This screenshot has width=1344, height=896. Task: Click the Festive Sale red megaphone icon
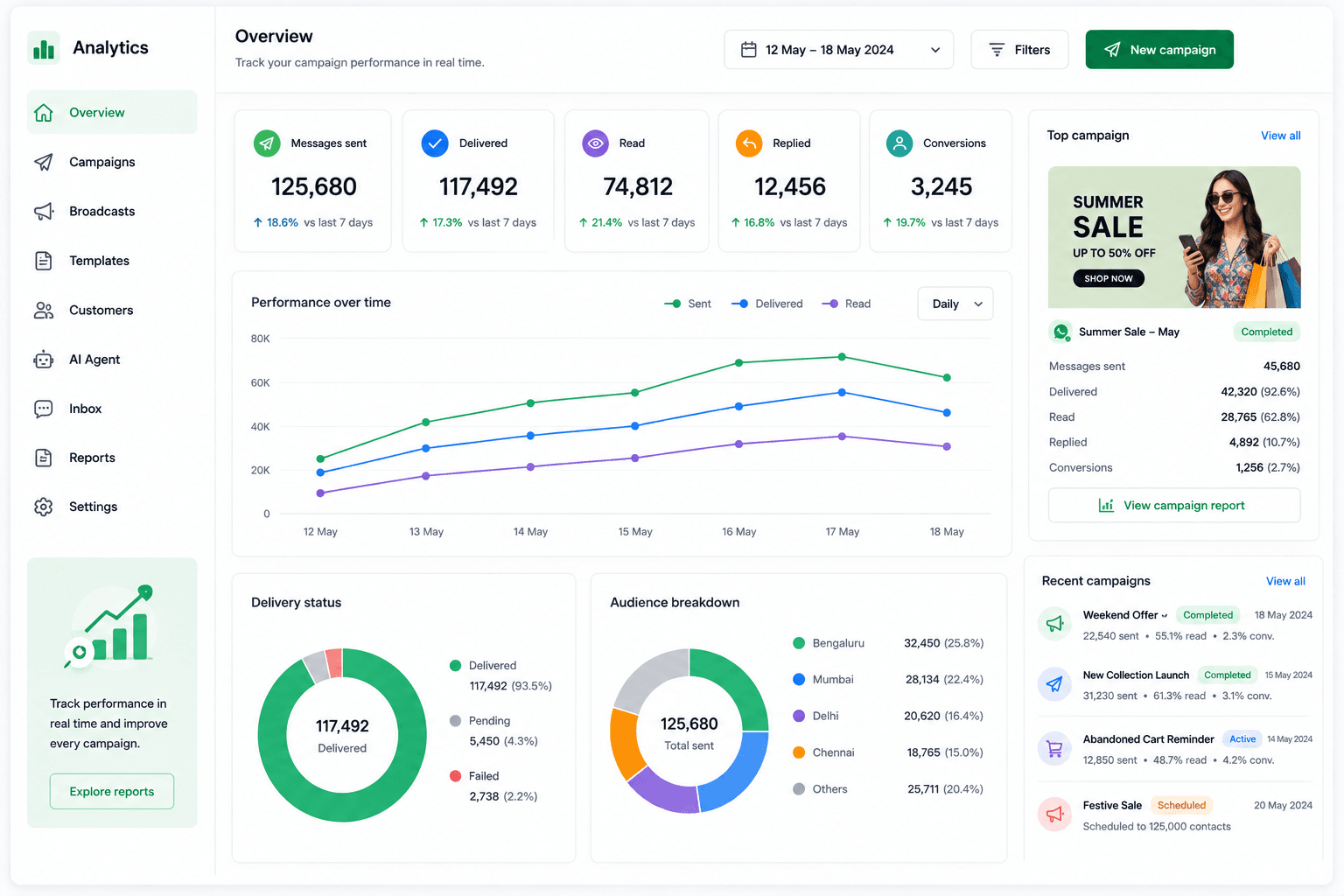tap(1054, 815)
